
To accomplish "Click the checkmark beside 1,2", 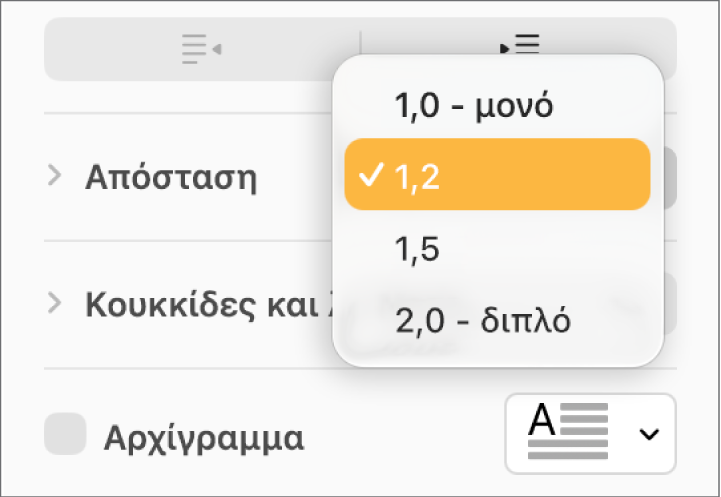I will click(x=372, y=175).
